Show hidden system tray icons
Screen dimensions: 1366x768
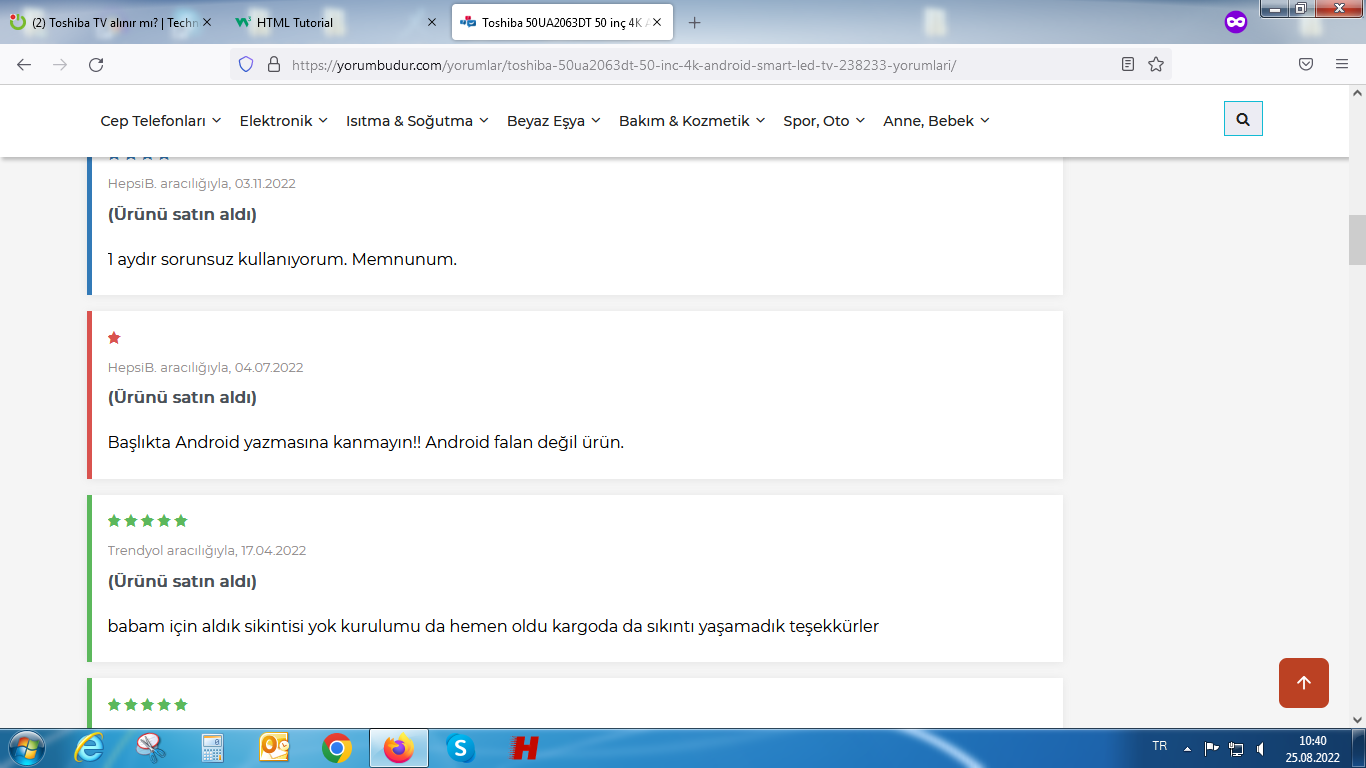pos(1188,748)
